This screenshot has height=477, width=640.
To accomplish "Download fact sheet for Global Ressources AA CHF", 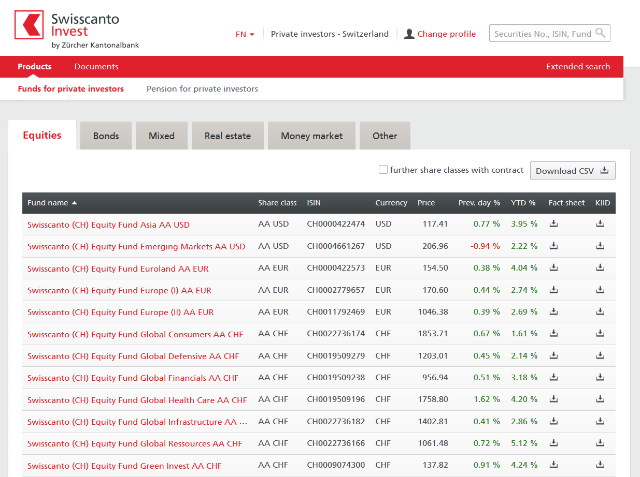I will pos(553,443).
